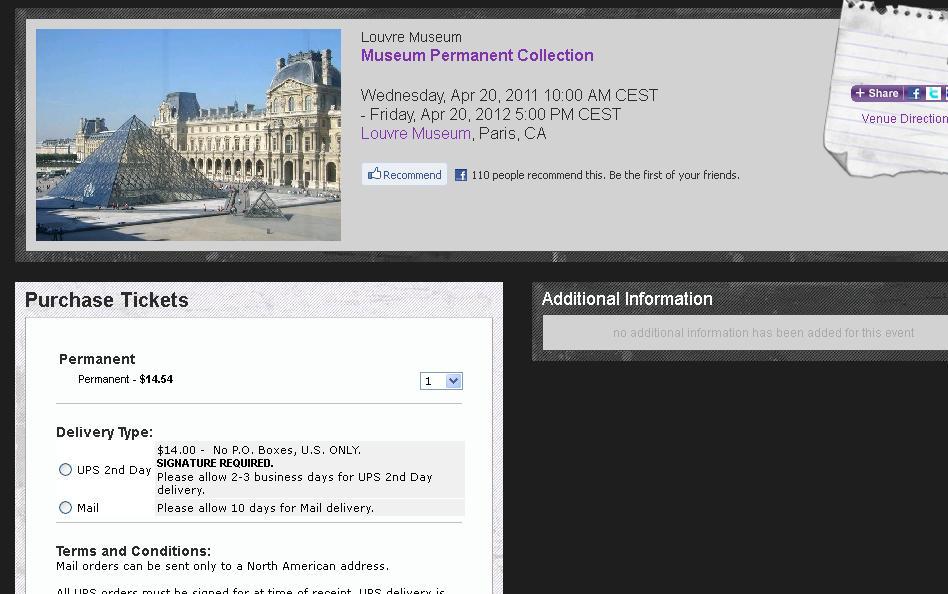Choose Mail delivery option
Screen dimensions: 948x594
click(x=65, y=508)
